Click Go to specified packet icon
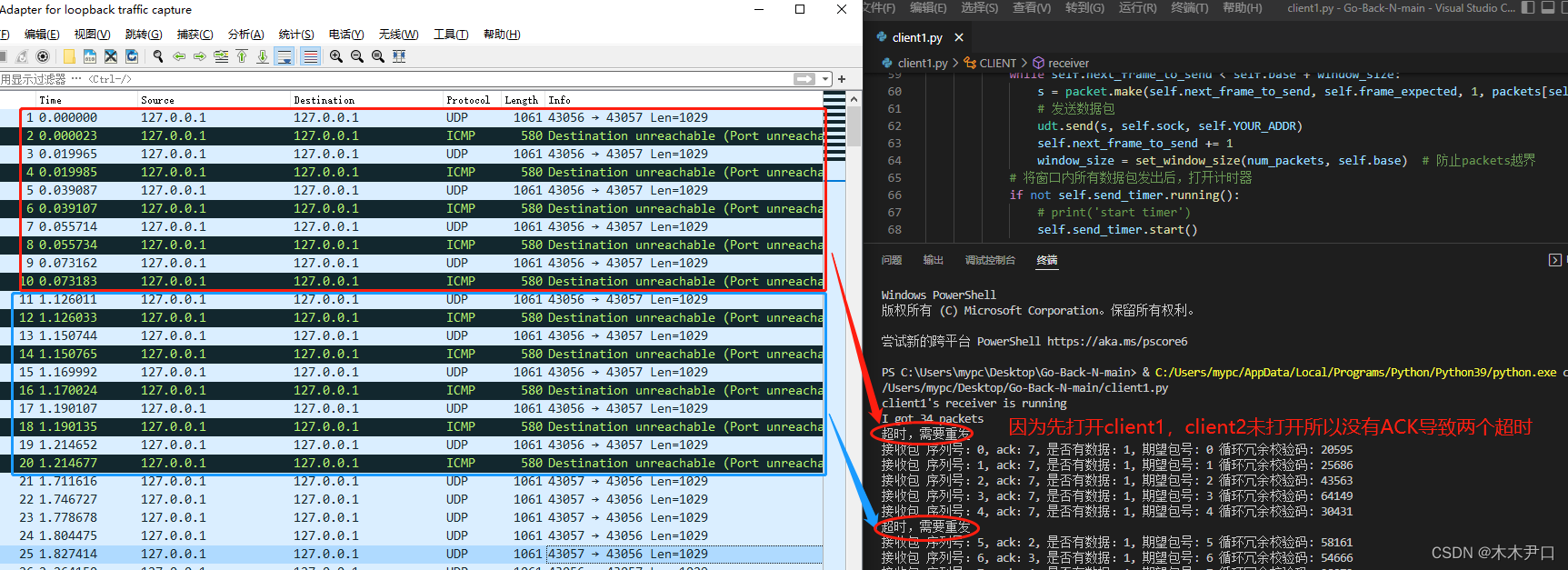Screen dimensions: 1568x570 (x=221, y=56)
